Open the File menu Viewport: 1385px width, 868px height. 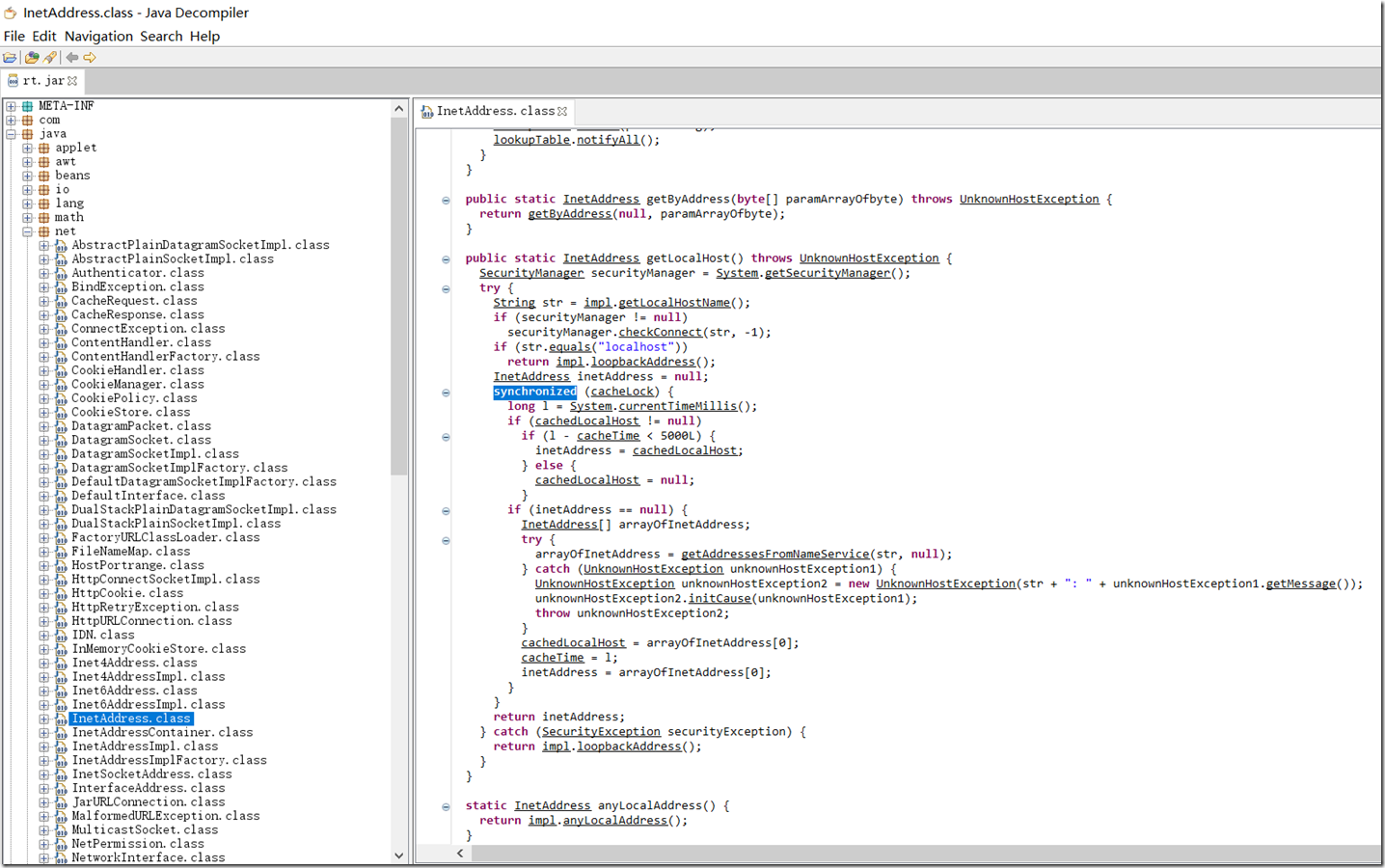pyautogui.click(x=14, y=36)
